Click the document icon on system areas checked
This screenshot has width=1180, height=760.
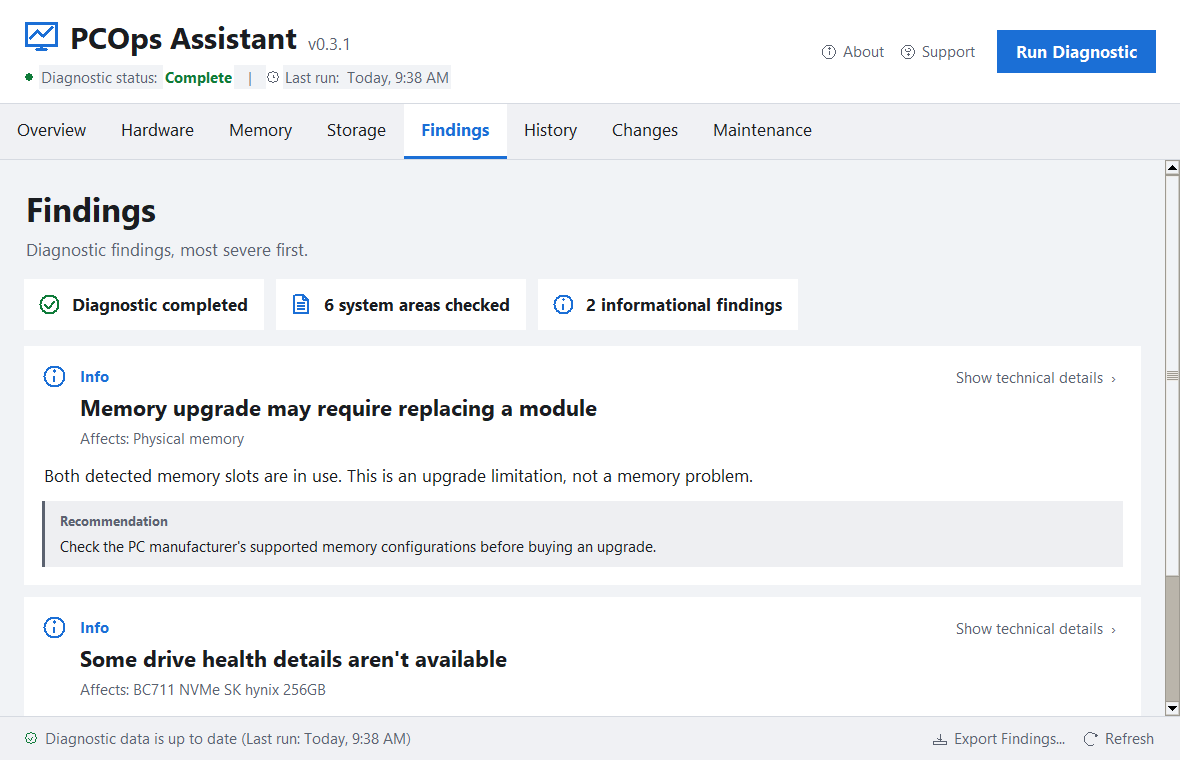301,305
